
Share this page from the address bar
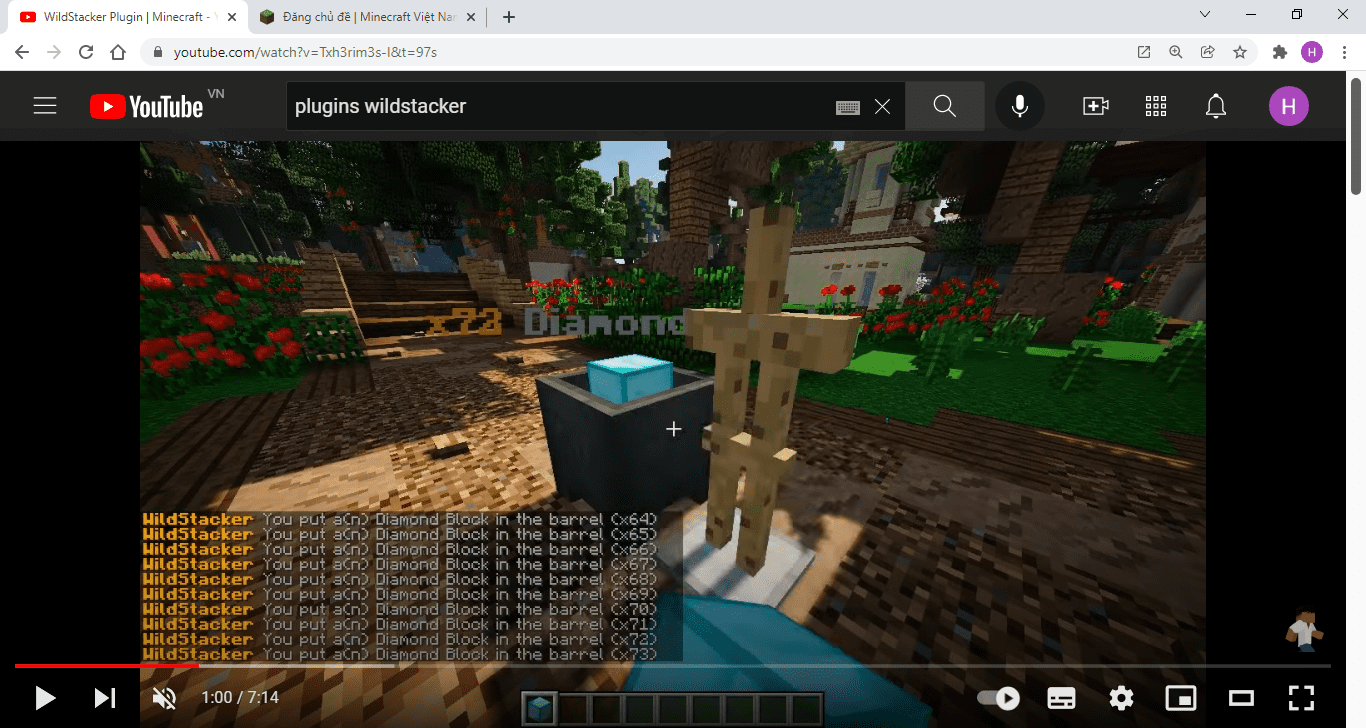(x=1208, y=52)
